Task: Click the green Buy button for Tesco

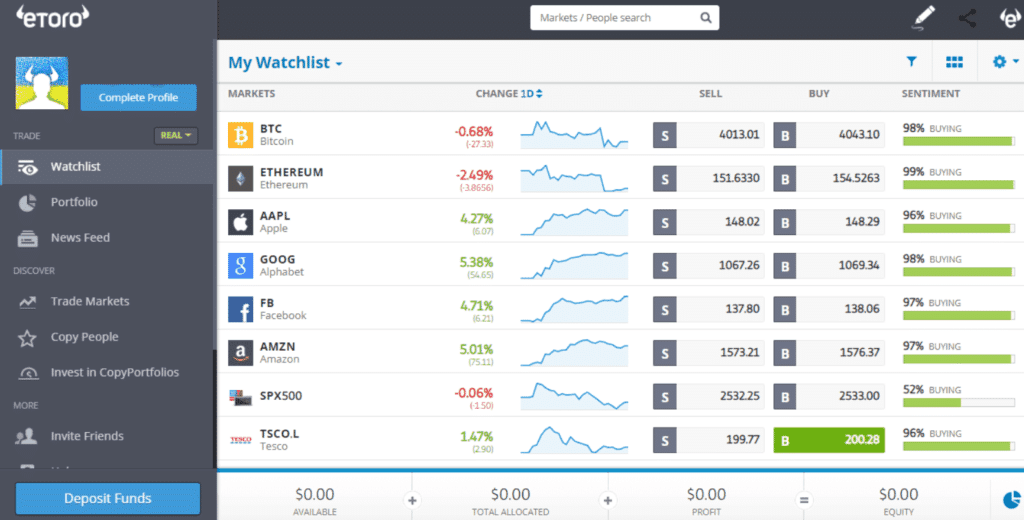Action: [x=829, y=440]
